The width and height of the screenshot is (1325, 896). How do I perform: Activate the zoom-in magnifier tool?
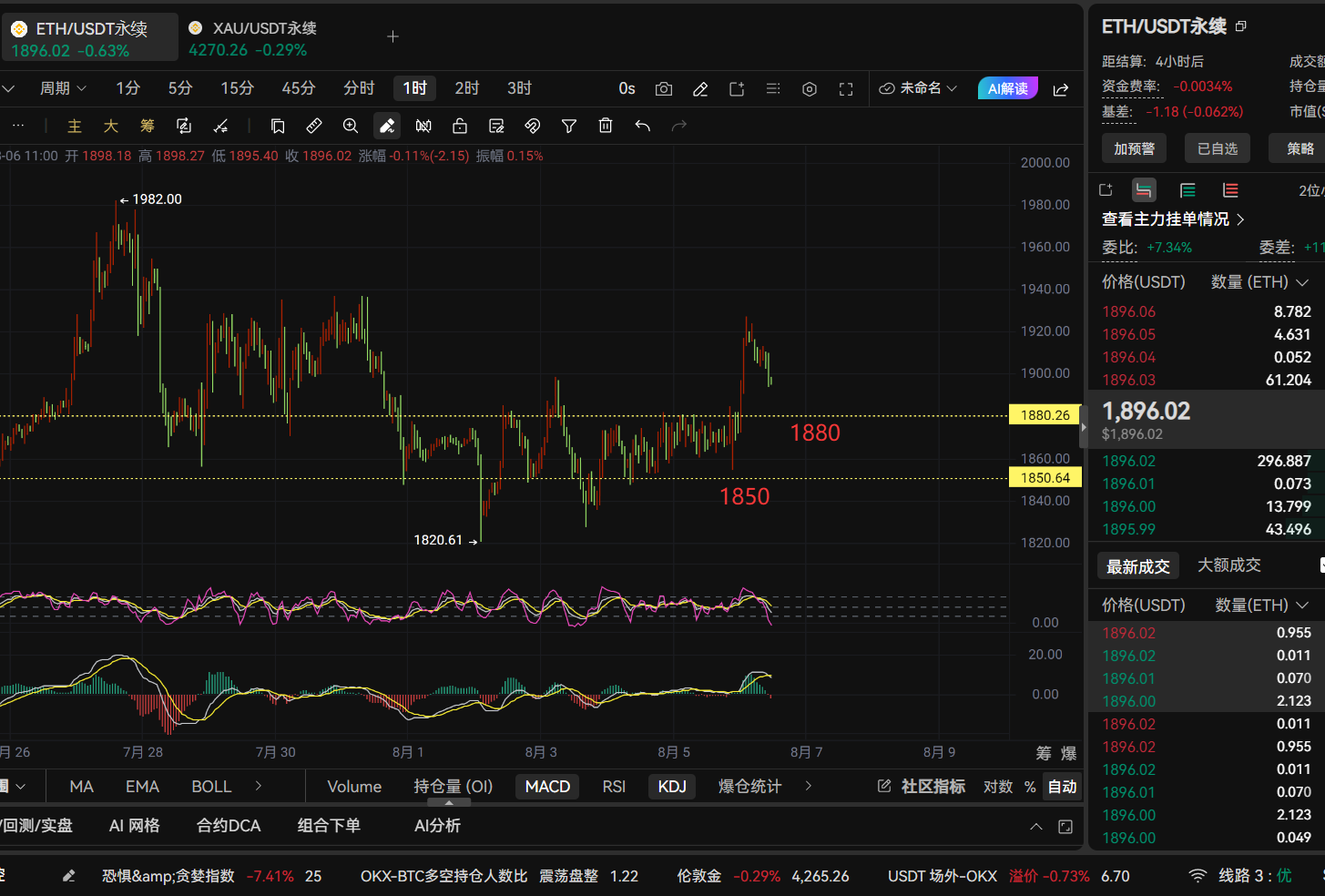click(x=351, y=126)
